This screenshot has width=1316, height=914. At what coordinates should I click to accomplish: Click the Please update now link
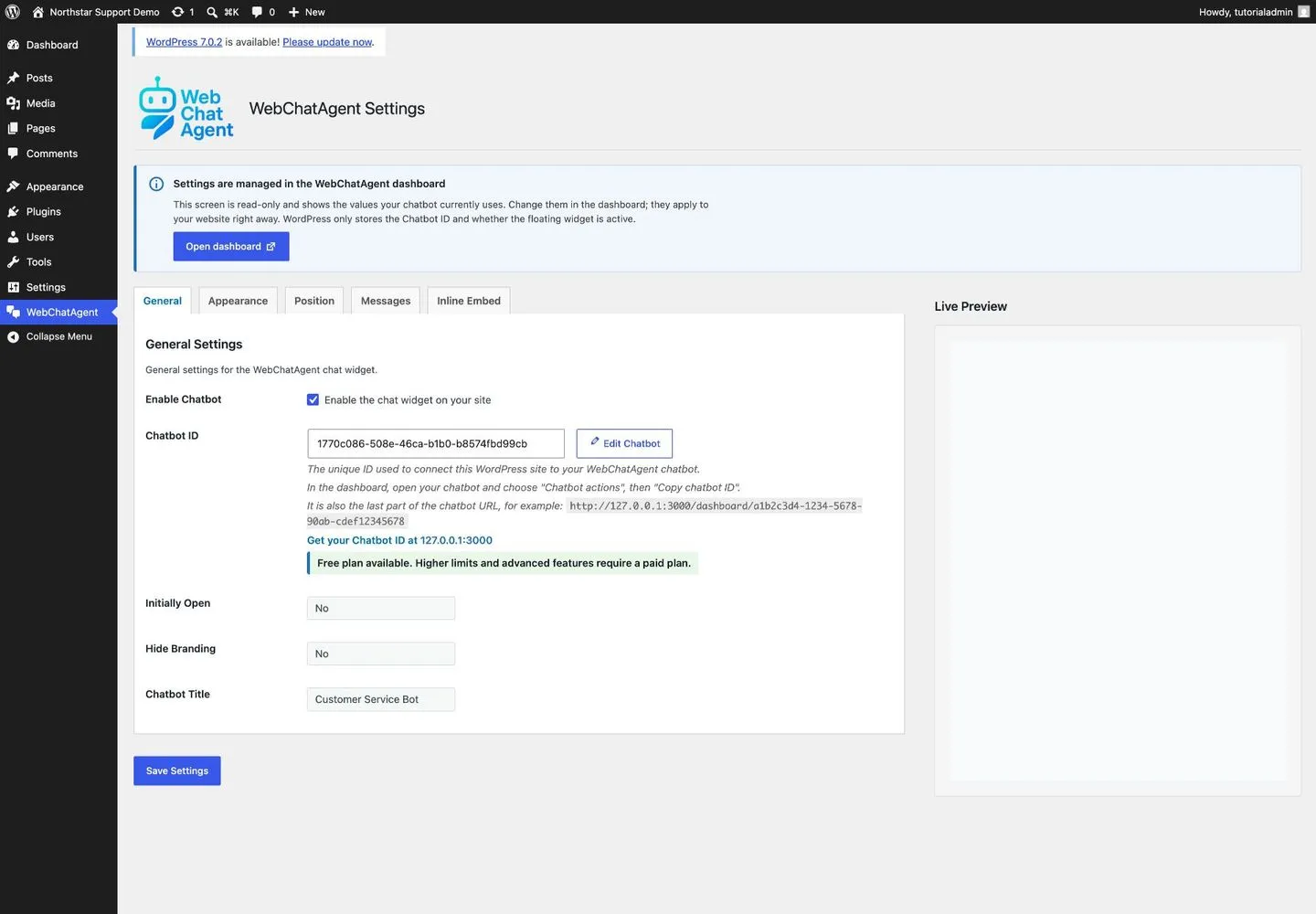coord(327,42)
